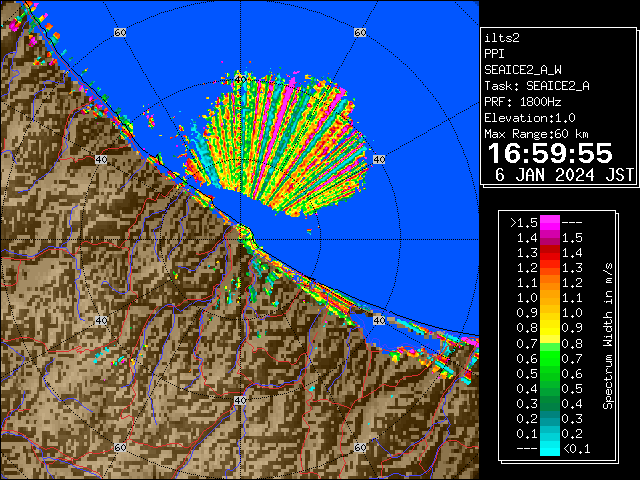Click the SEAICE2_A_W product name

523,70
